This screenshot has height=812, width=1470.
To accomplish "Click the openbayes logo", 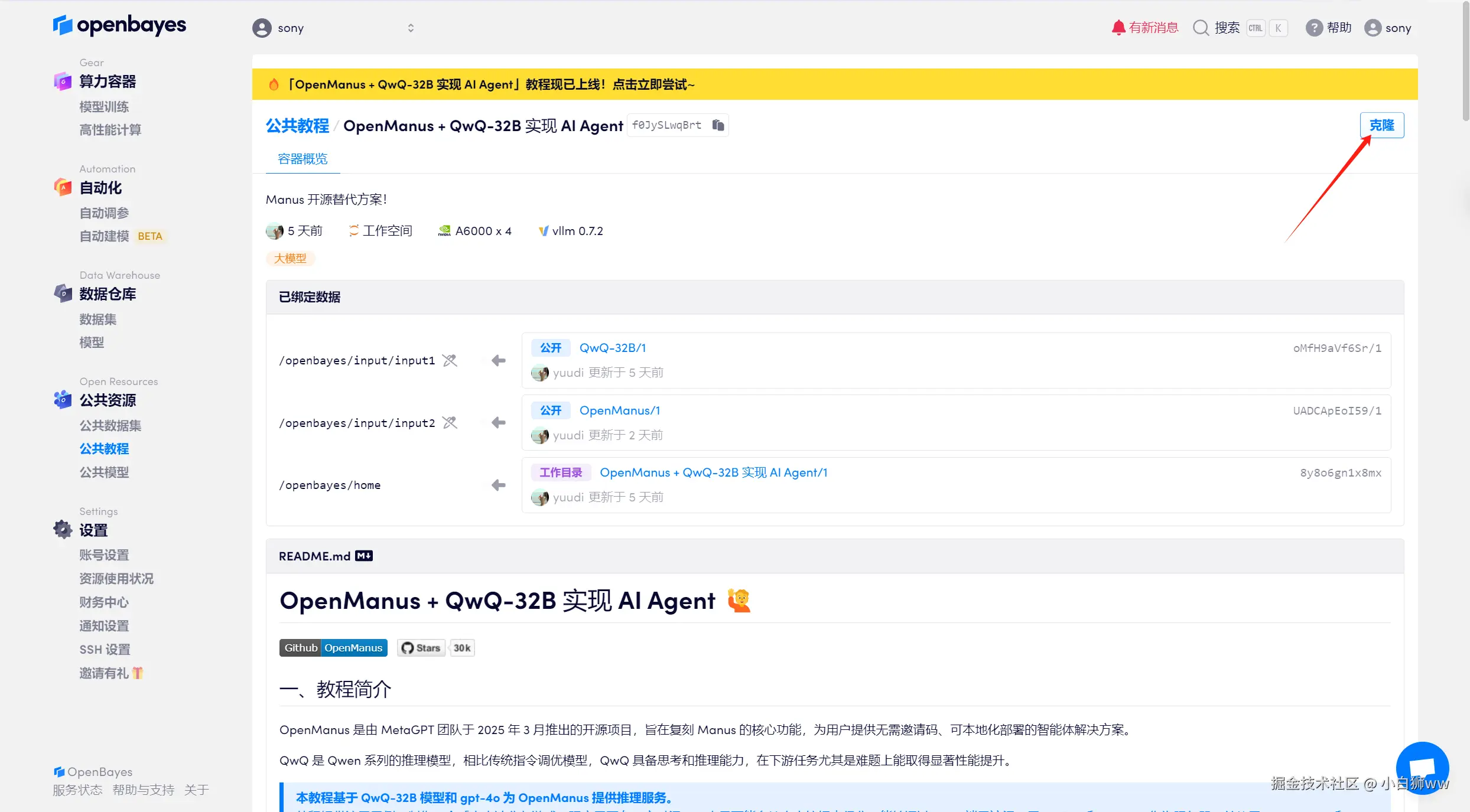I will [119, 25].
